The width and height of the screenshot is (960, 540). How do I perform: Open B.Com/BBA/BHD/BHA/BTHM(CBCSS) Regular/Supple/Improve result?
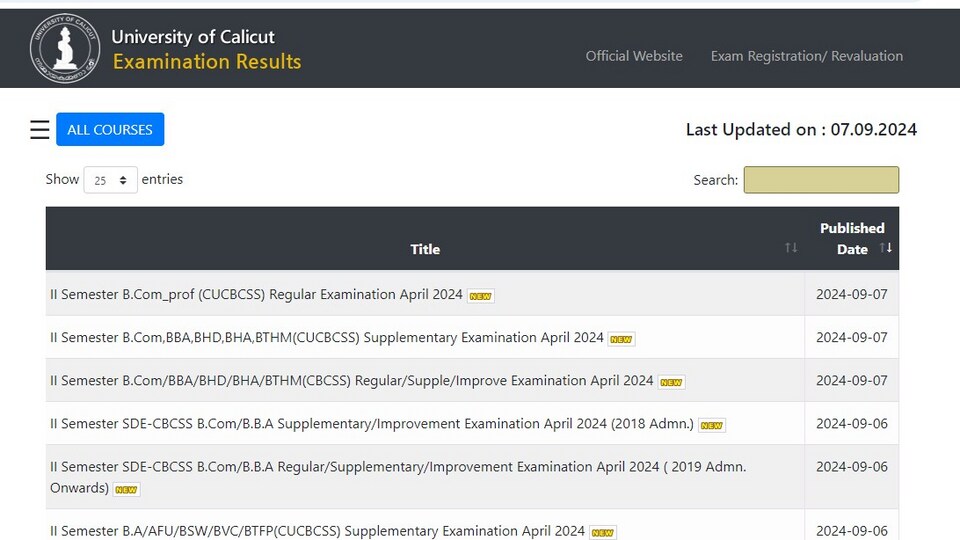point(351,380)
